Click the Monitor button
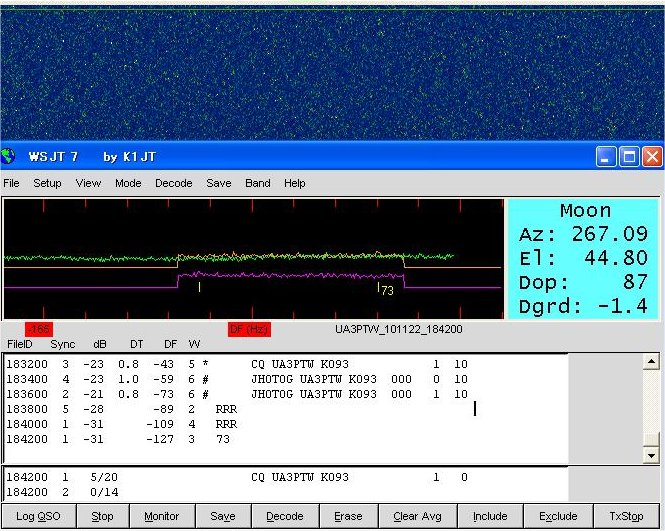The width and height of the screenshot is (665, 531). [x=162, y=516]
